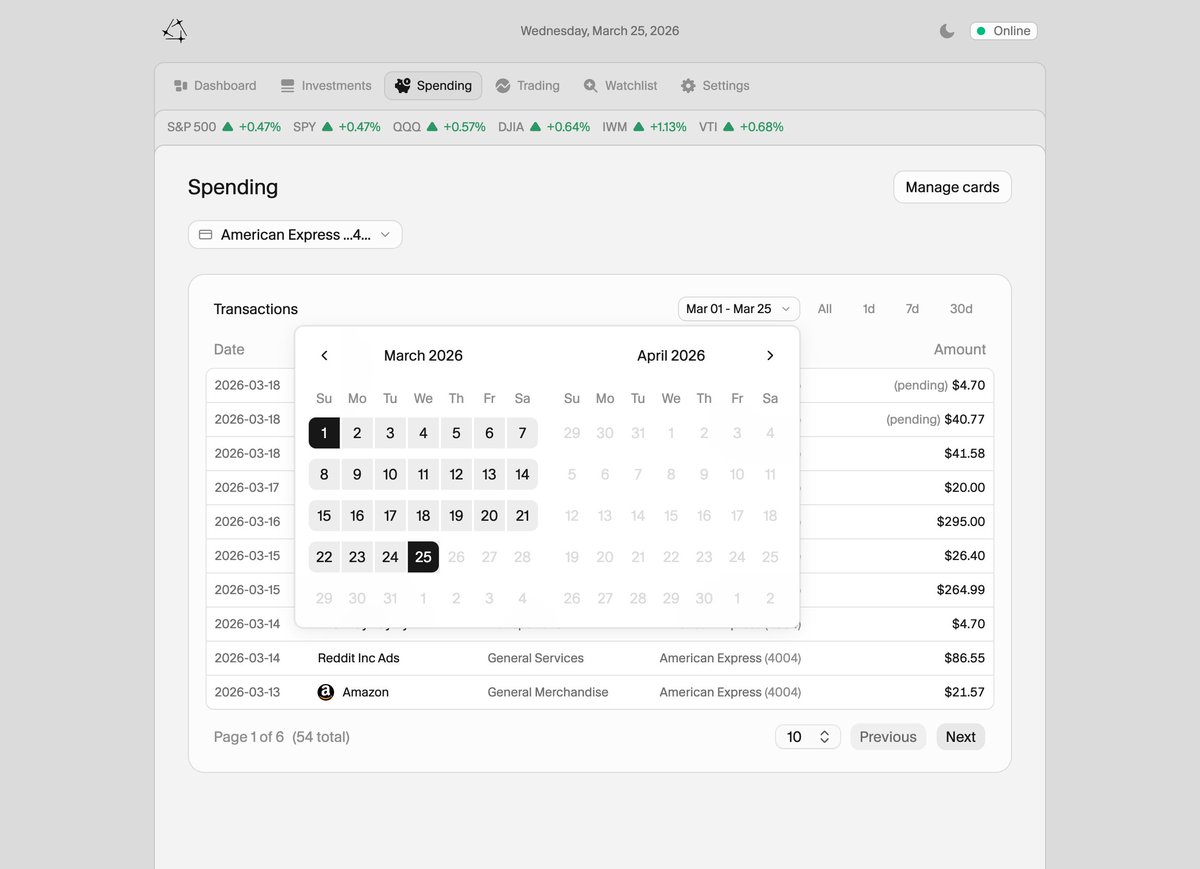
Task: Choose March 20 in calendar
Action: click(x=489, y=516)
